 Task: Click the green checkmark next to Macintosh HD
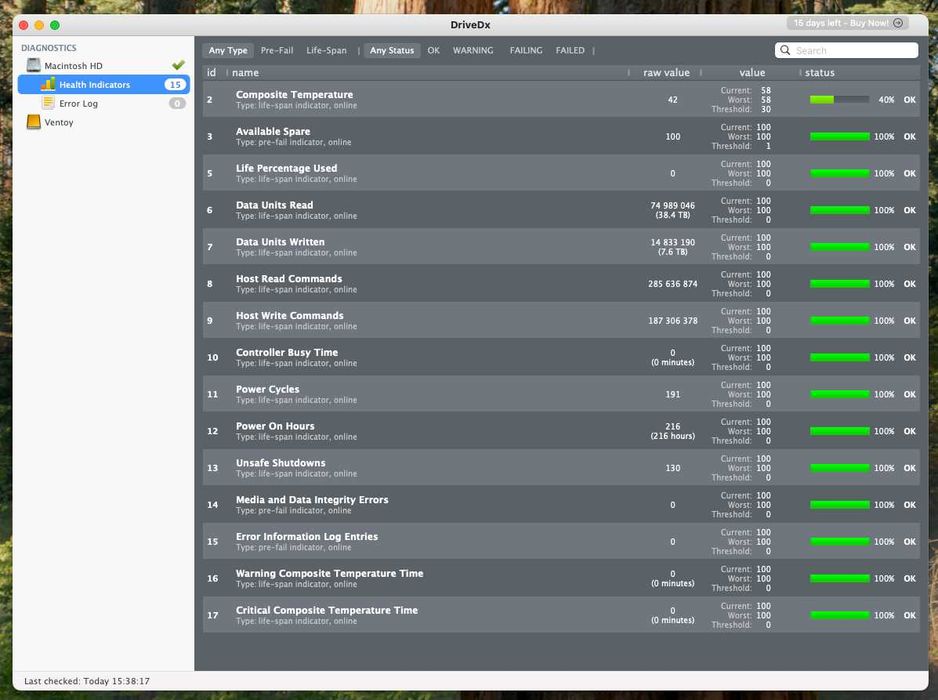coord(178,65)
